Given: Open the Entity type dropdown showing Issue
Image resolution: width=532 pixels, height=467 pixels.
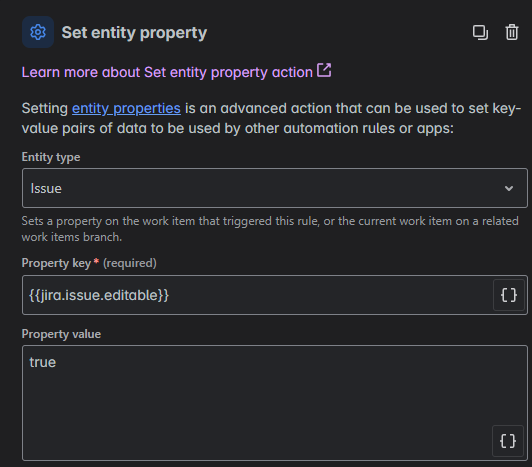Looking at the screenshot, I should tap(275, 188).
